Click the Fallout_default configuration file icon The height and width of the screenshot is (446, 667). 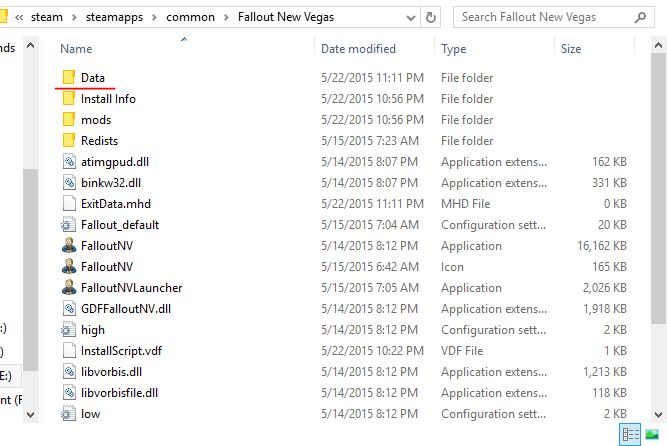click(x=68, y=225)
